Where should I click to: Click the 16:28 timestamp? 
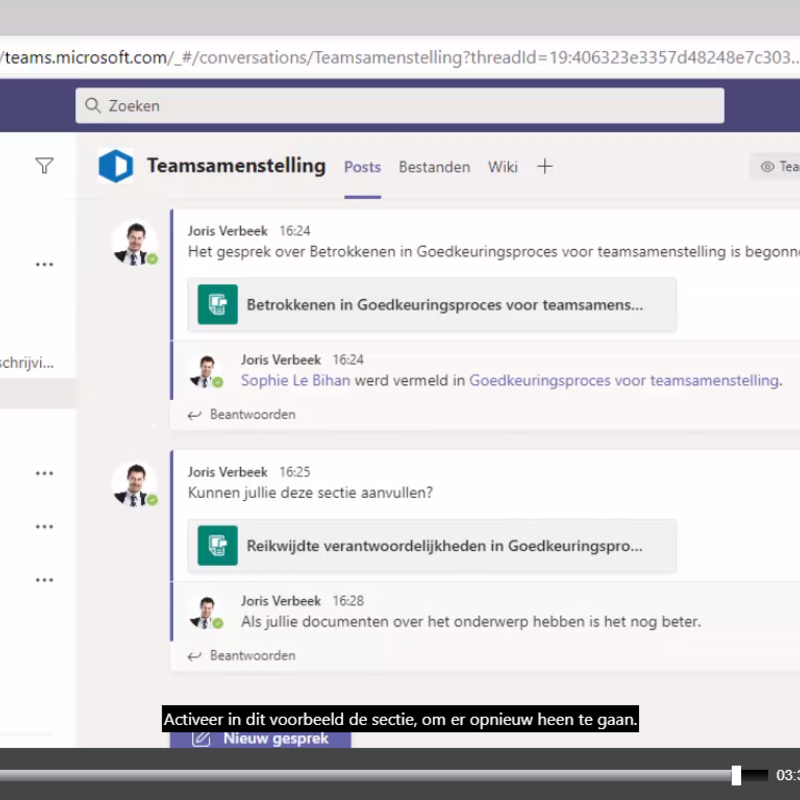point(348,601)
